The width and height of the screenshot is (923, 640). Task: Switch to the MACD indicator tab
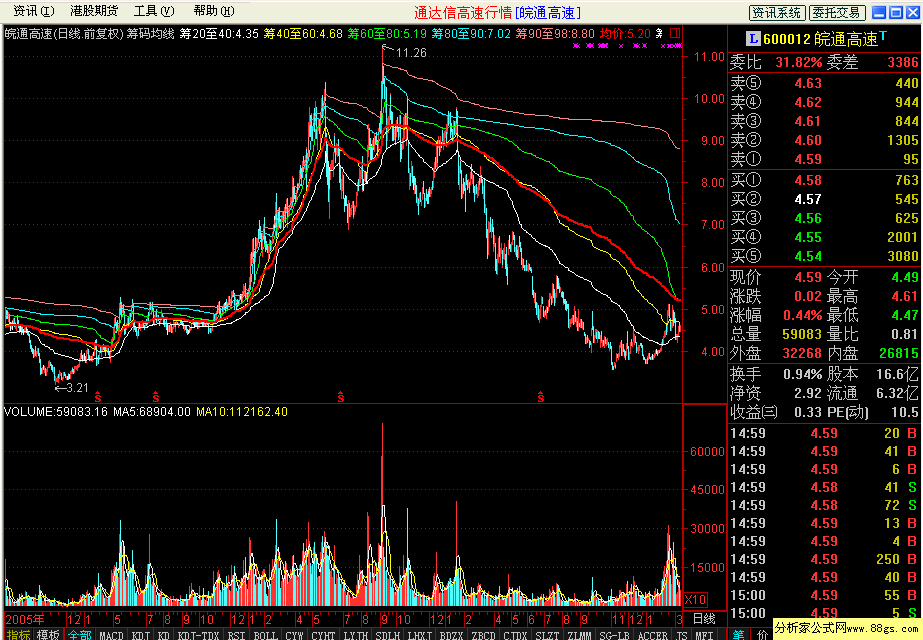[111, 635]
